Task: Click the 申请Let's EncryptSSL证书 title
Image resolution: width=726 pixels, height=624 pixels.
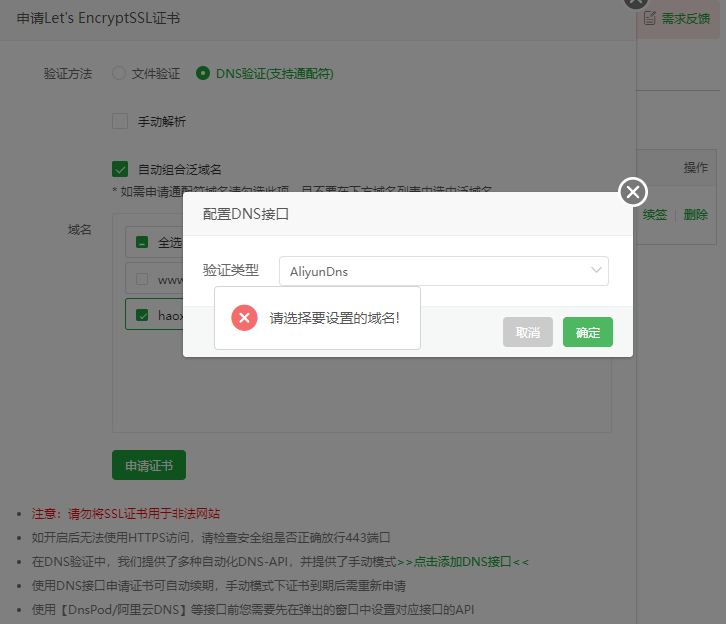Action: pyautogui.click(x=98, y=18)
